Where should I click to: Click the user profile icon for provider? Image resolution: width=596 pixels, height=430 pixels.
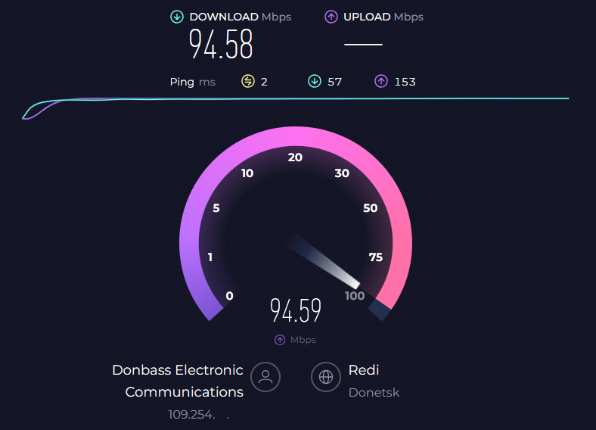265,377
